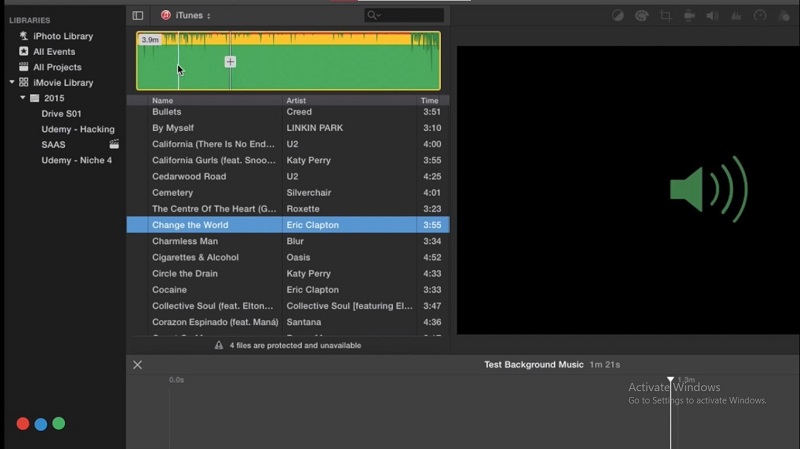
Task: Click the All Events star icon
Action: tap(23, 51)
